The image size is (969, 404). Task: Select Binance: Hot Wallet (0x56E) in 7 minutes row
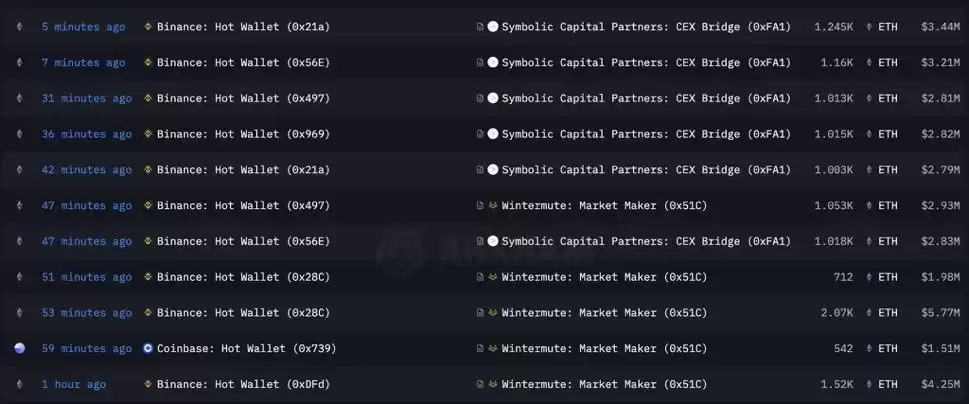[243, 62]
